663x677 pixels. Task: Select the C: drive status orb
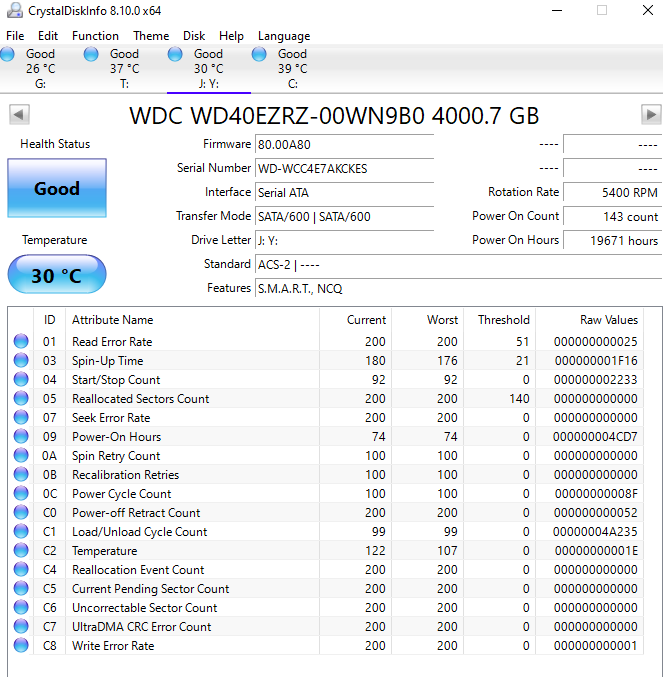(x=259, y=54)
